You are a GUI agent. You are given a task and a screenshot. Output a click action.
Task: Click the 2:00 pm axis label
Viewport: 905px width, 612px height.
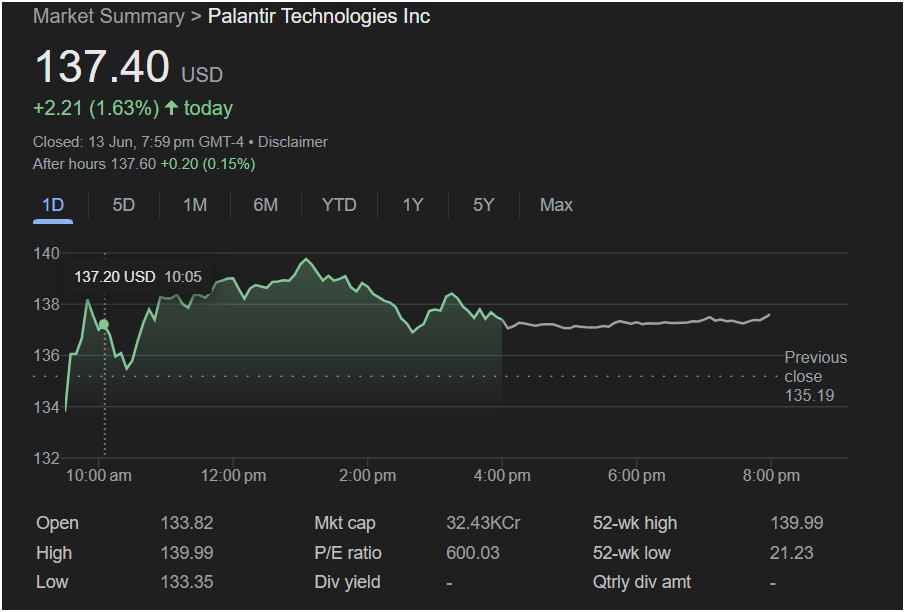368,476
